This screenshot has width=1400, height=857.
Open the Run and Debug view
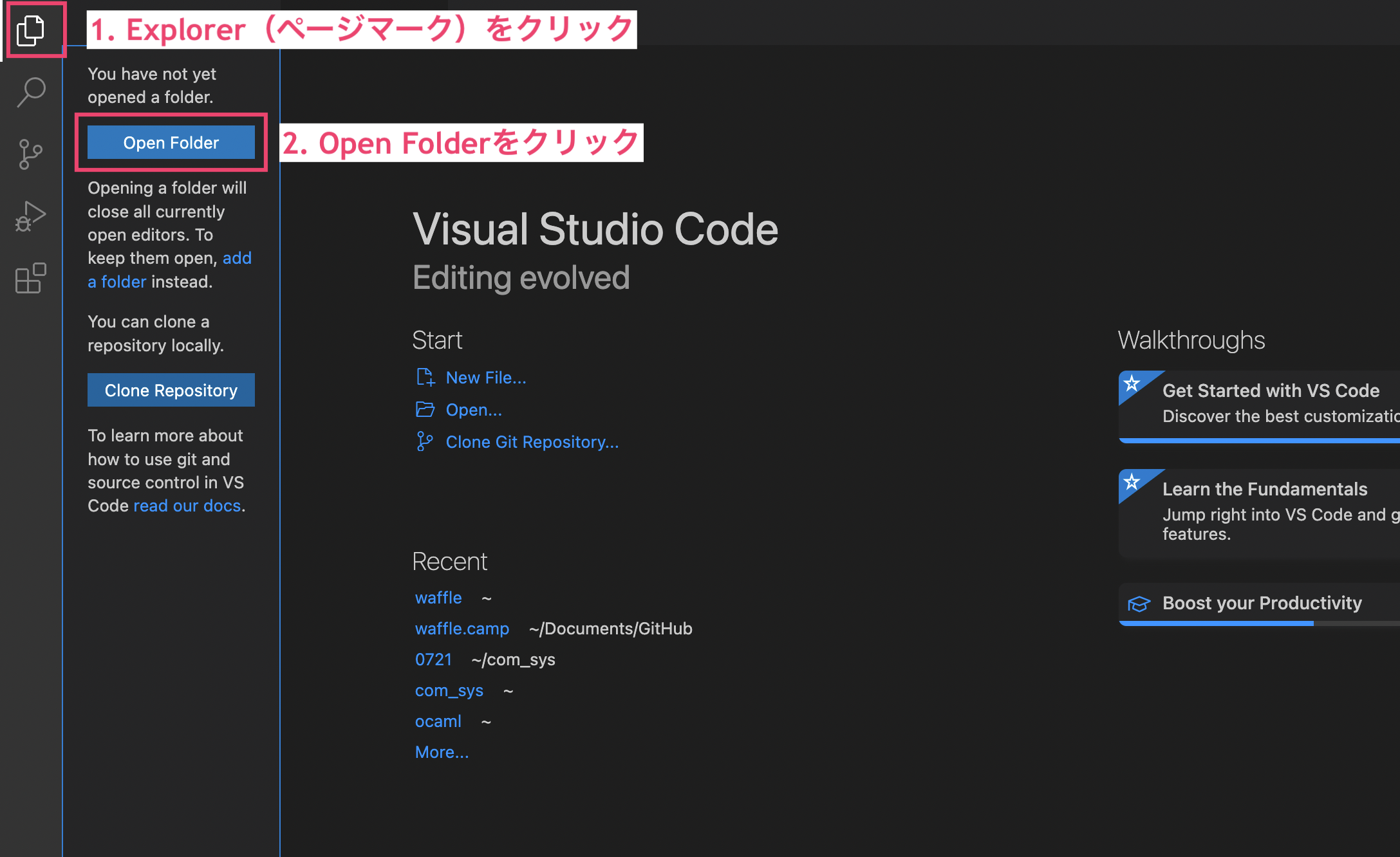pyautogui.click(x=31, y=216)
